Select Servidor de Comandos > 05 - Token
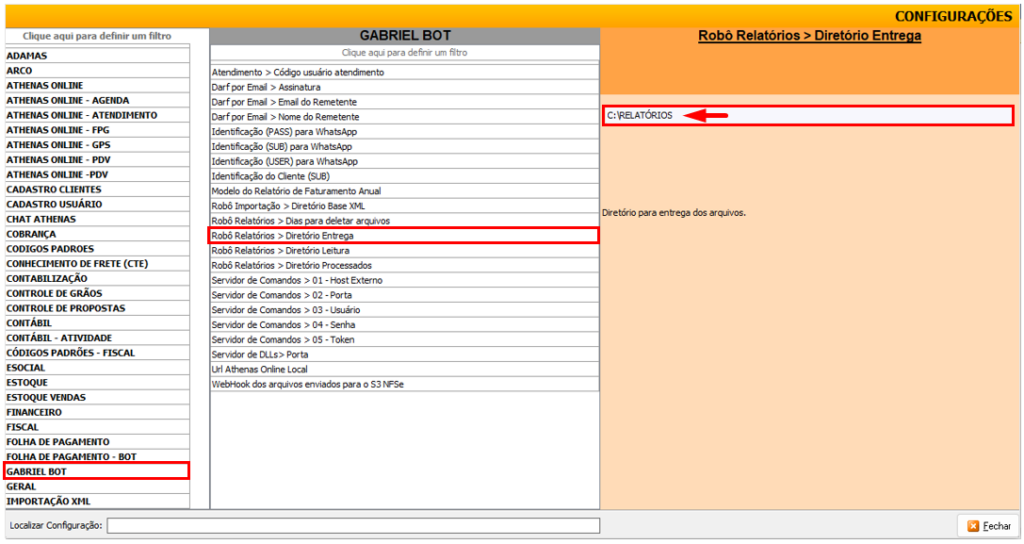This screenshot has width=1024, height=544. click(x=403, y=340)
